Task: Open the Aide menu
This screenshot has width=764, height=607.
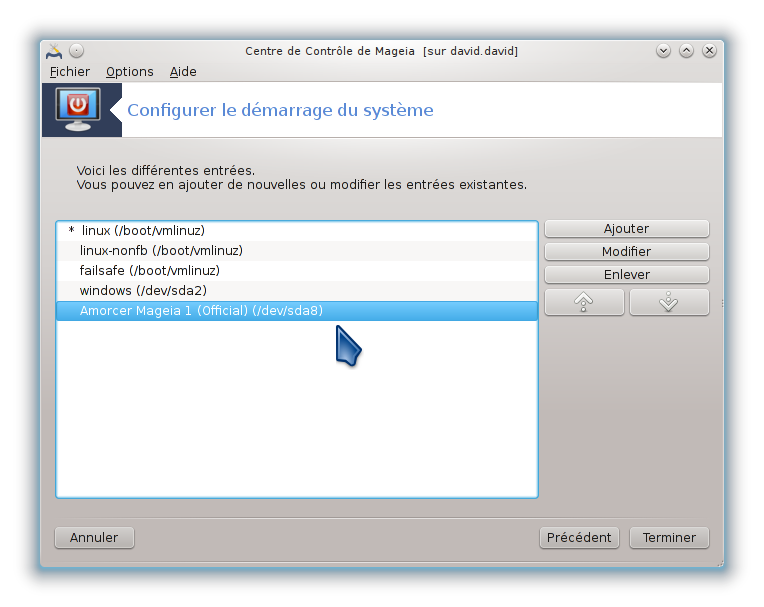Action: pyautogui.click(x=183, y=72)
